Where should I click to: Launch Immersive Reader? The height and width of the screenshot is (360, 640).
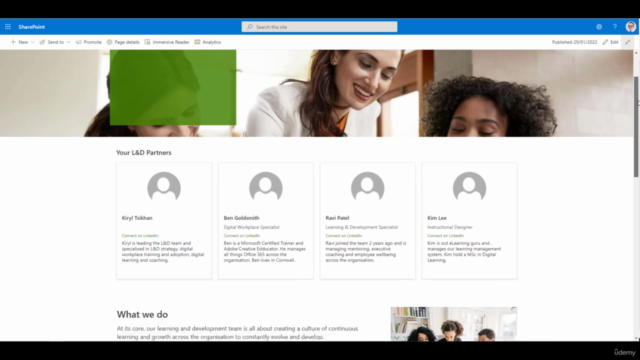click(167, 42)
